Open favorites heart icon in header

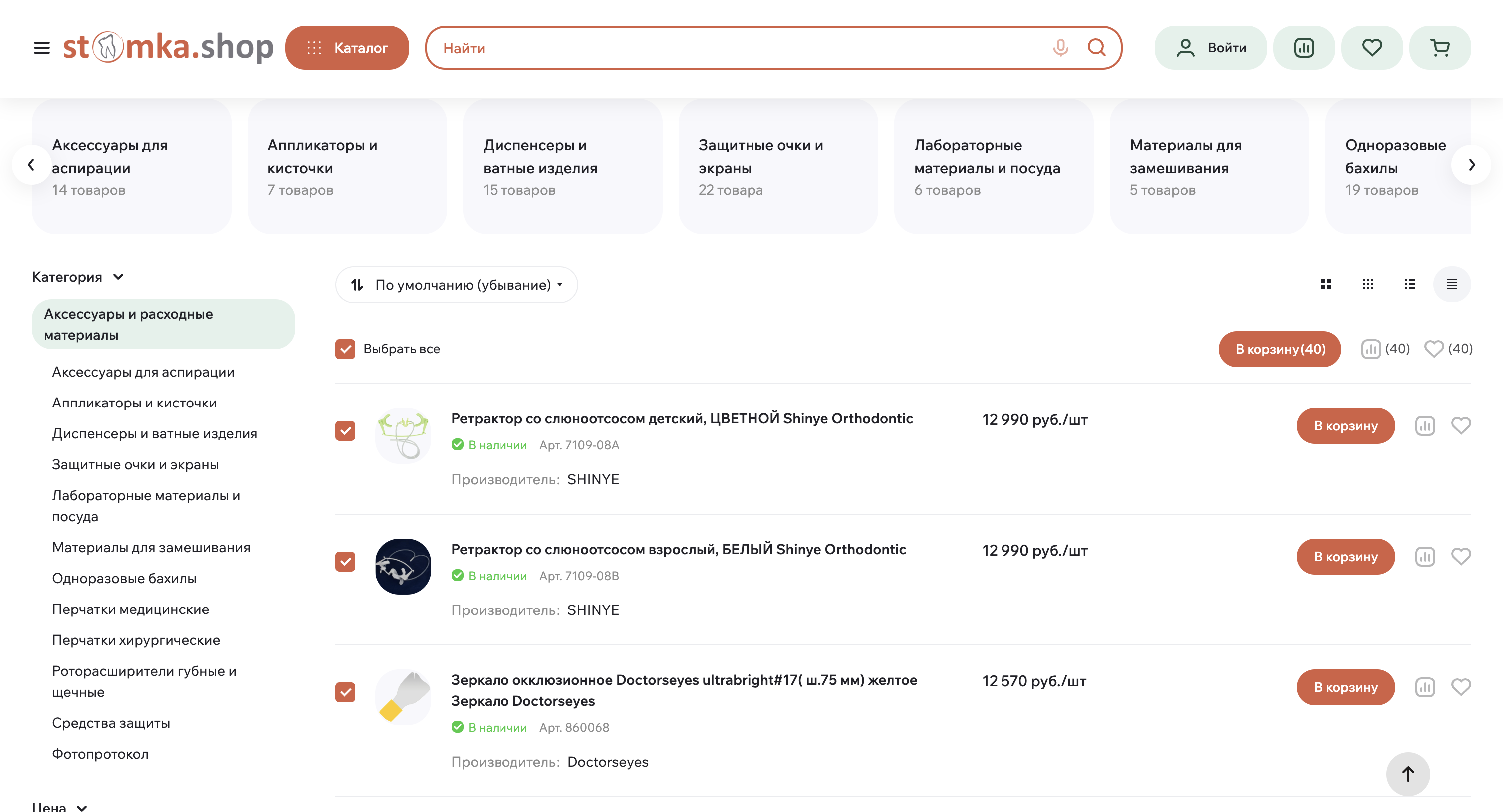click(1371, 48)
